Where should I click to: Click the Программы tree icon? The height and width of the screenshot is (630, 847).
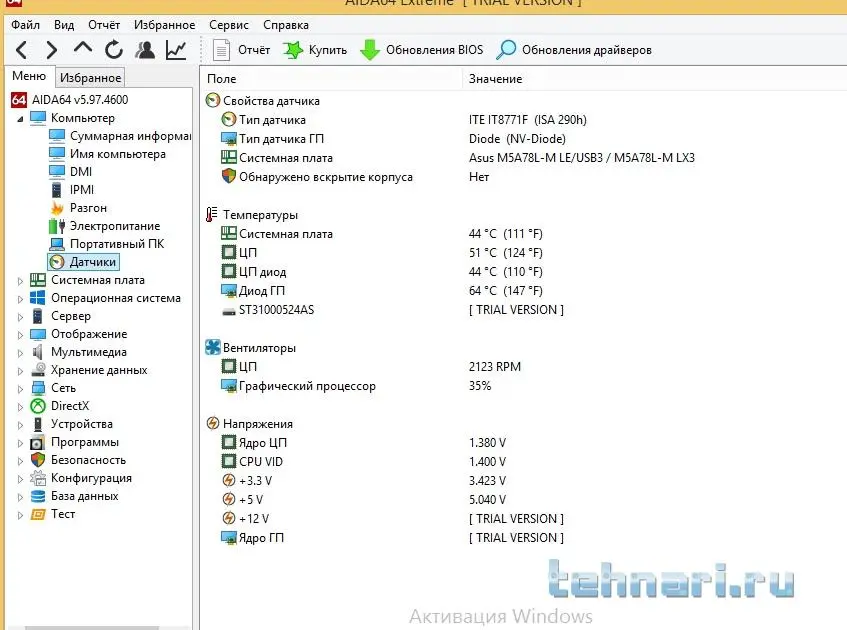coord(38,443)
